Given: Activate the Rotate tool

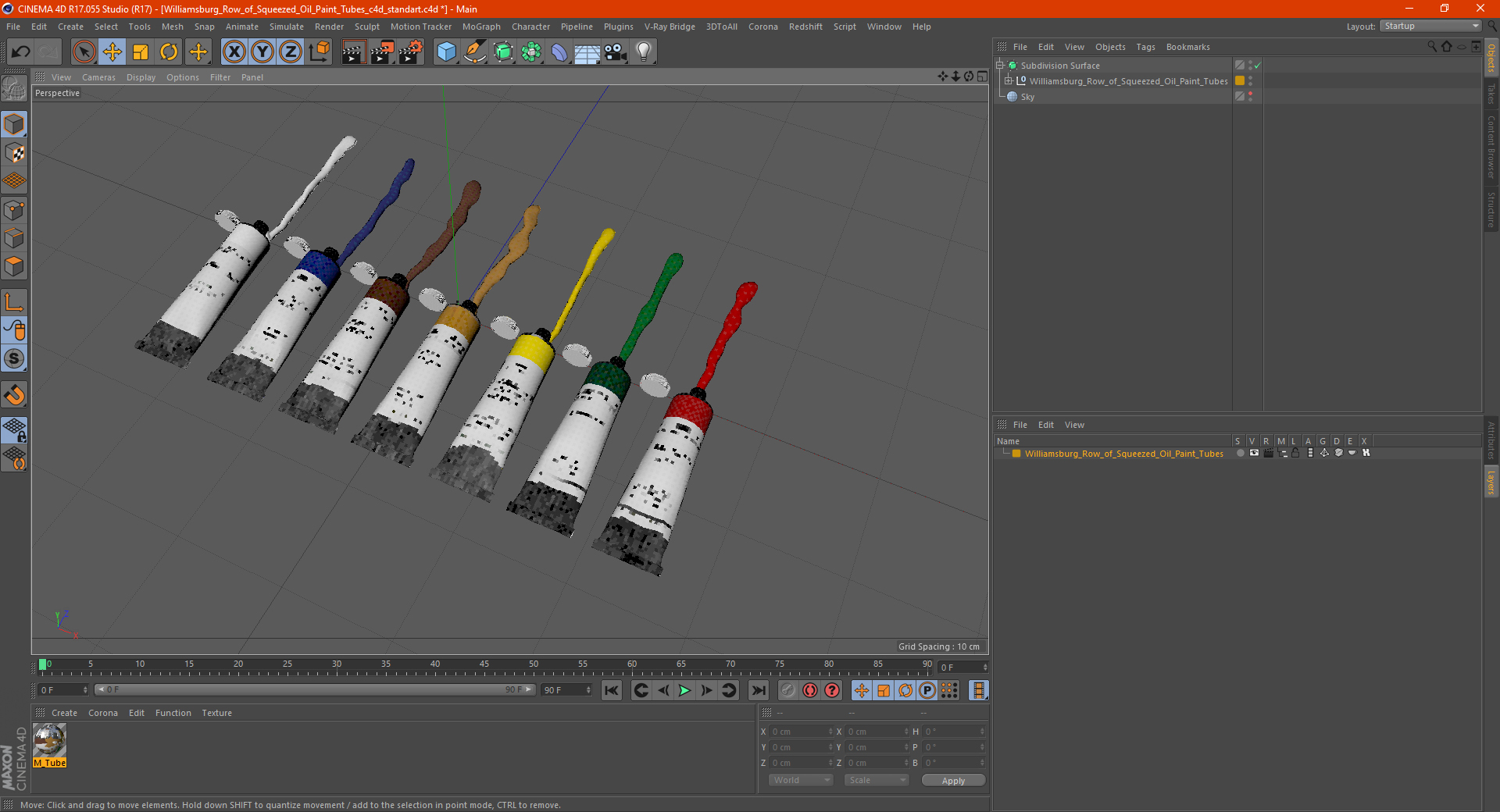Looking at the screenshot, I should pyautogui.click(x=169, y=52).
